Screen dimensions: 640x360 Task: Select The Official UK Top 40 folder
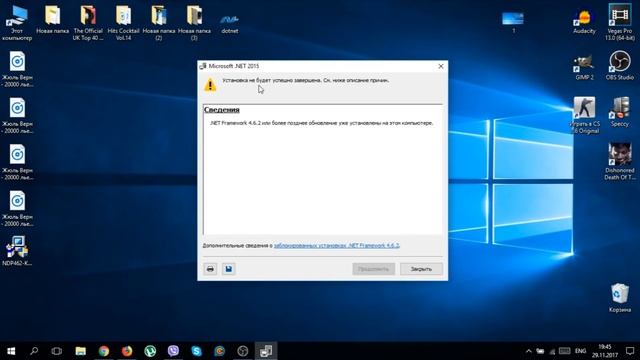pos(88,23)
